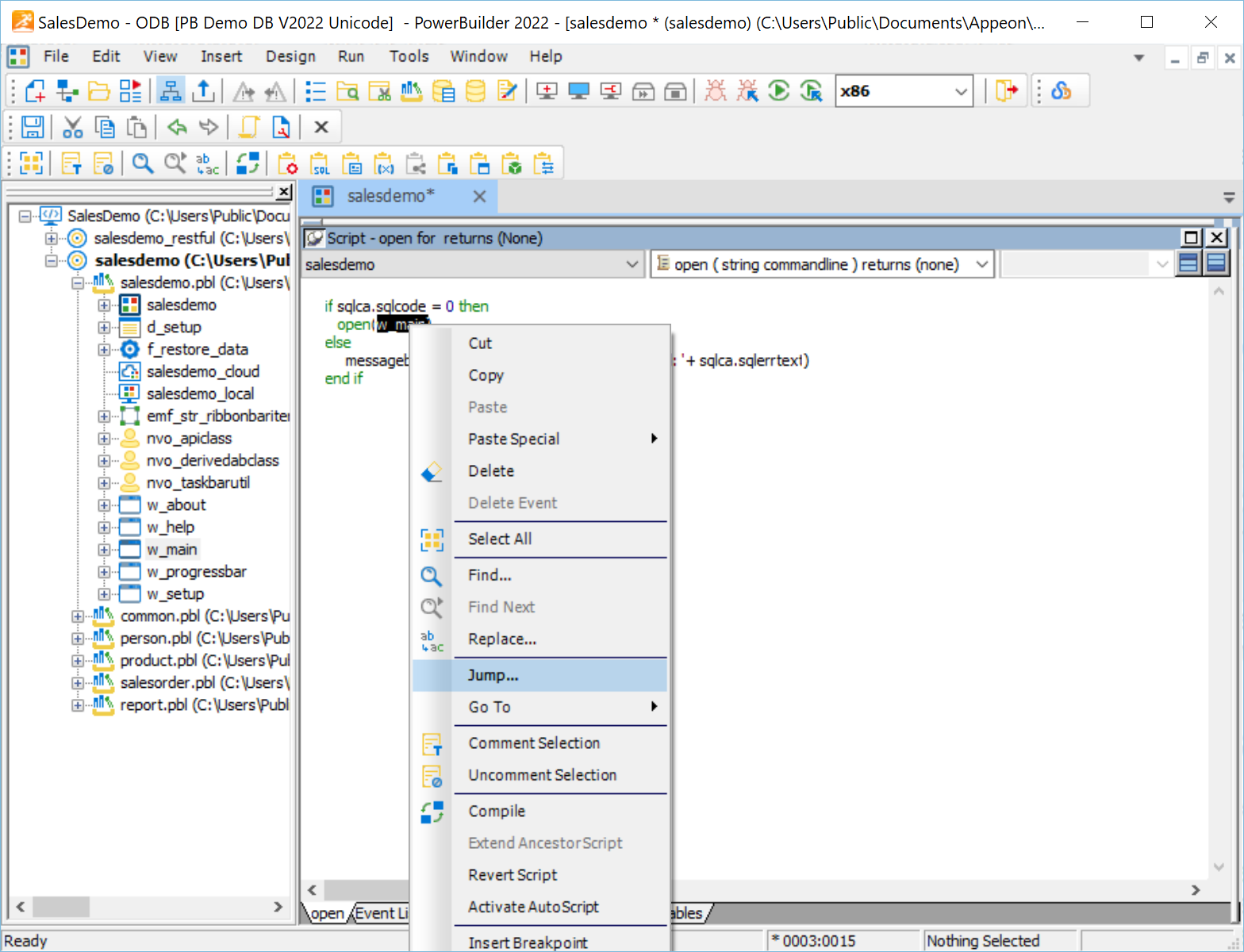
Task: Collapse the salesdemo.pbl library node
Action: (77, 282)
